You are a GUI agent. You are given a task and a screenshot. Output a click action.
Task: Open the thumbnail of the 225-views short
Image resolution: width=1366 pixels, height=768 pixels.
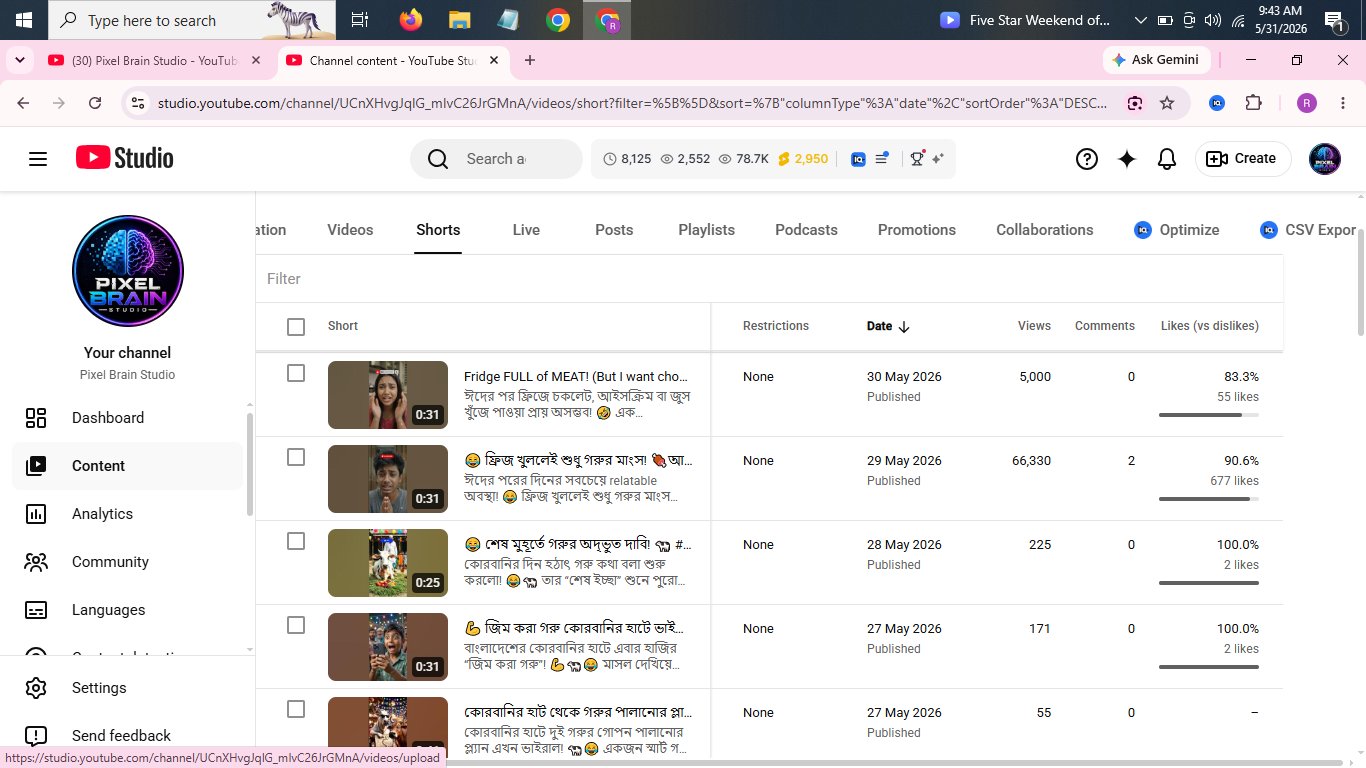pos(388,563)
